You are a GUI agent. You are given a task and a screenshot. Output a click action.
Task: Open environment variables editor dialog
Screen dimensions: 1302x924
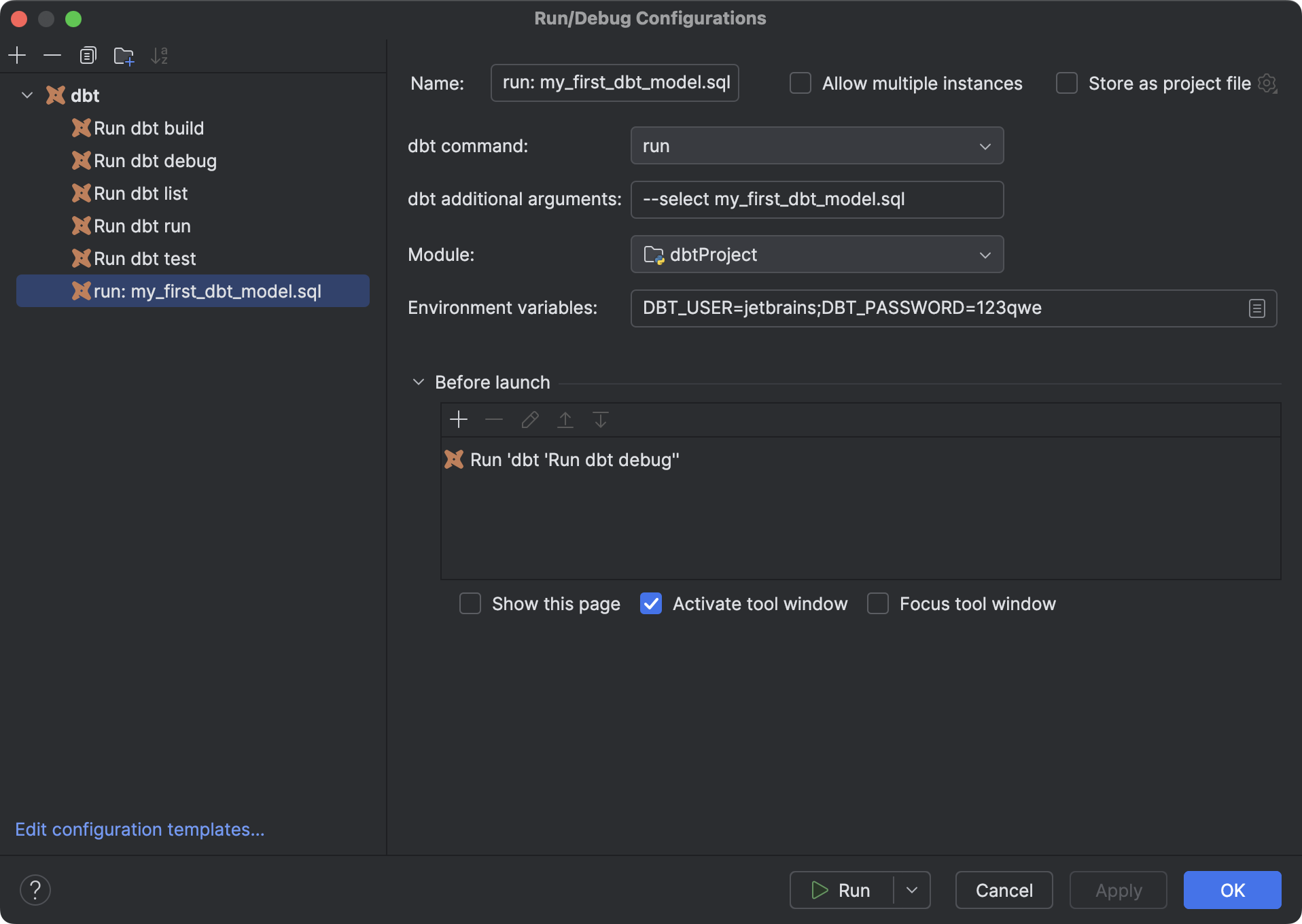click(1256, 308)
